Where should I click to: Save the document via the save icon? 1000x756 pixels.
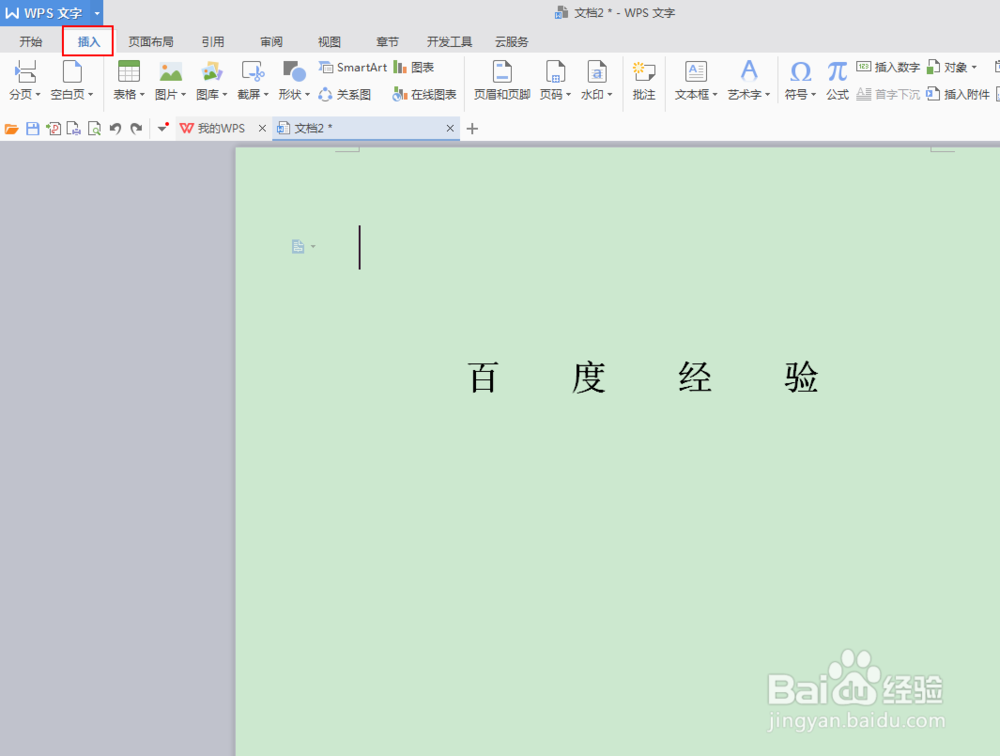click(x=35, y=128)
